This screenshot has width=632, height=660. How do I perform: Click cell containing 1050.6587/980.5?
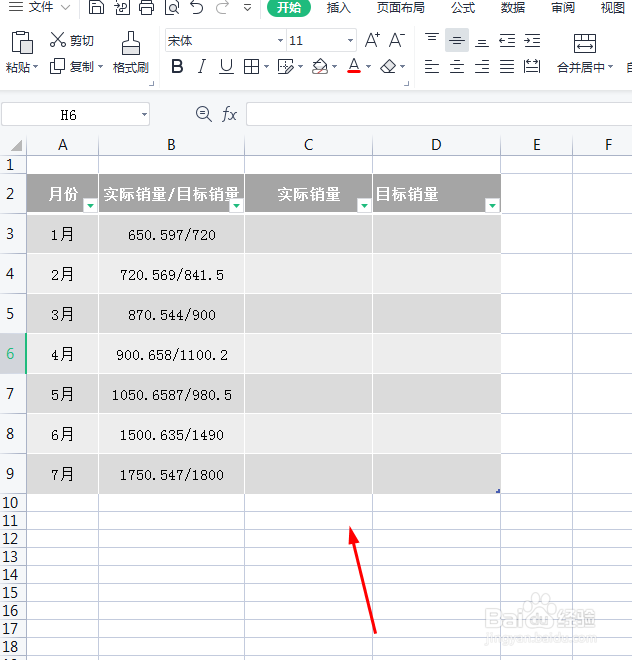171,394
